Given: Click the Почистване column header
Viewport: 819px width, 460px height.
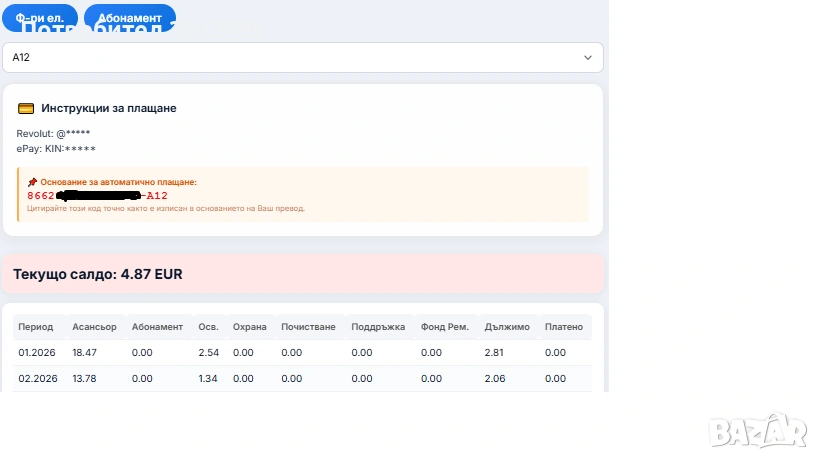Looking at the screenshot, I should [x=307, y=327].
